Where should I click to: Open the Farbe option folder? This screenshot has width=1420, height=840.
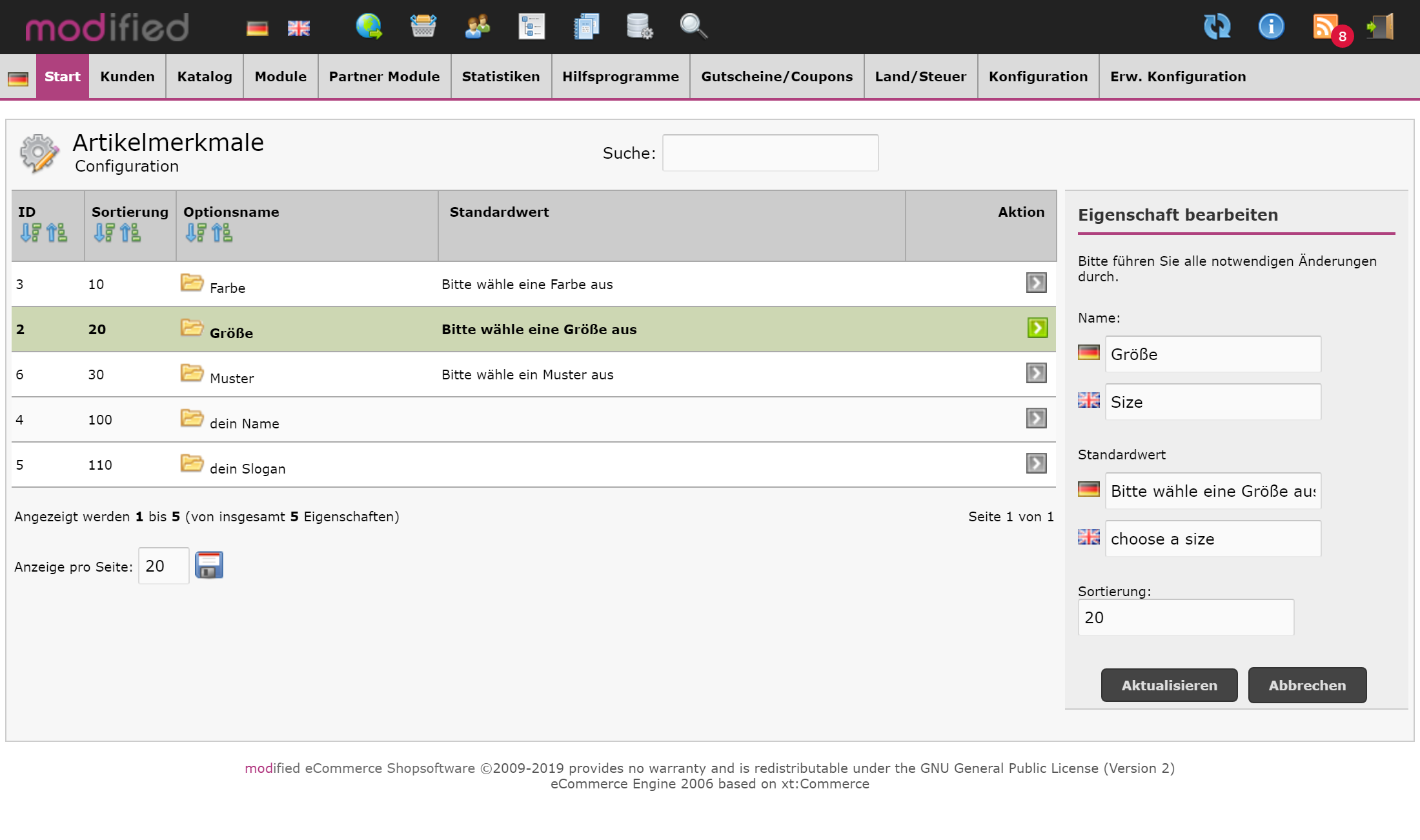click(192, 283)
